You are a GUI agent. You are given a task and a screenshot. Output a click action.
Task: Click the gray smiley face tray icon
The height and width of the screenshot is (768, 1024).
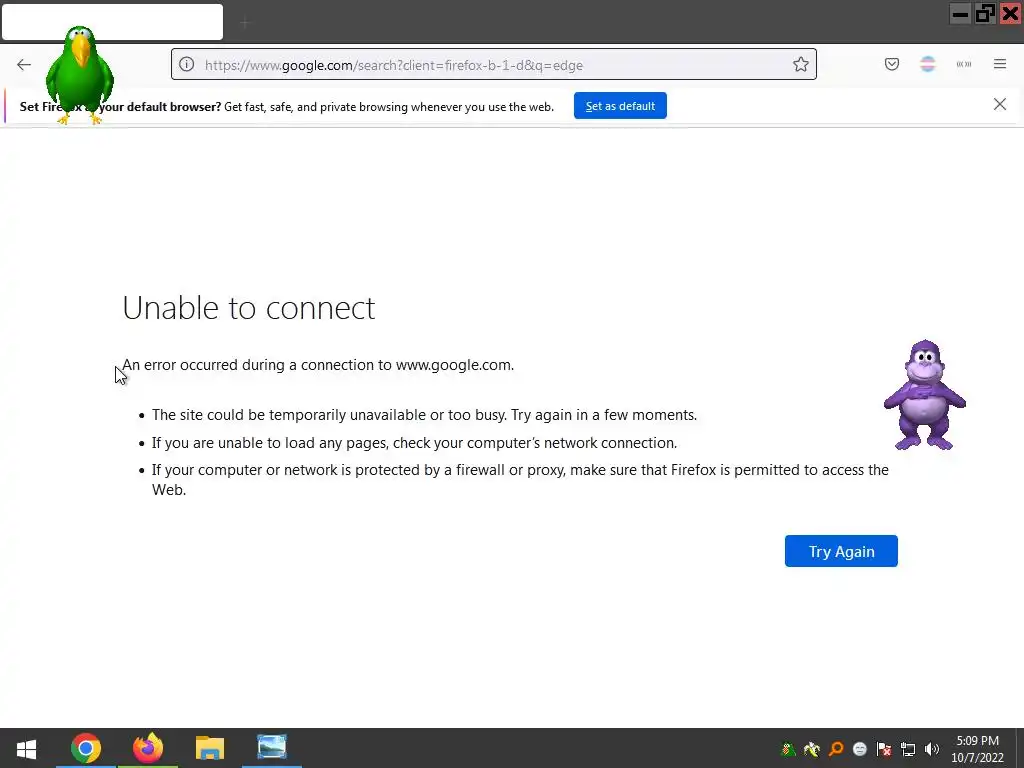pyautogui.click(x=860, y=749)
